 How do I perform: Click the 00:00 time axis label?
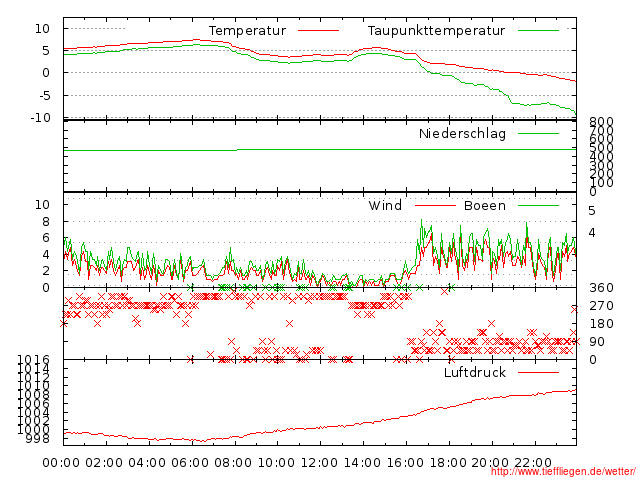click(61, 463)
